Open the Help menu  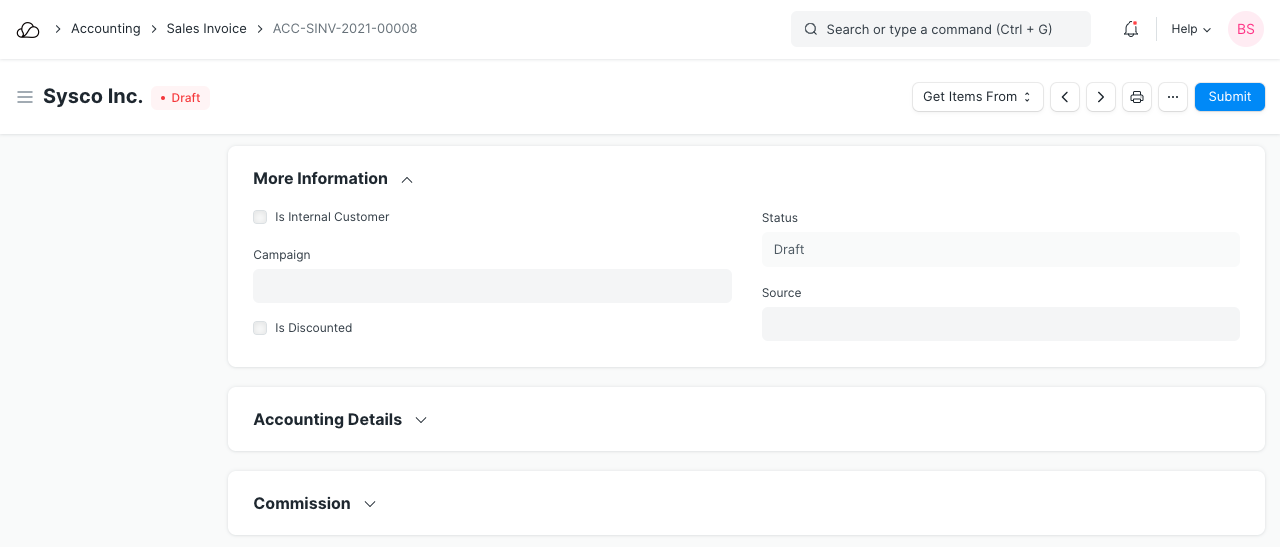(x=1191, y=30)
